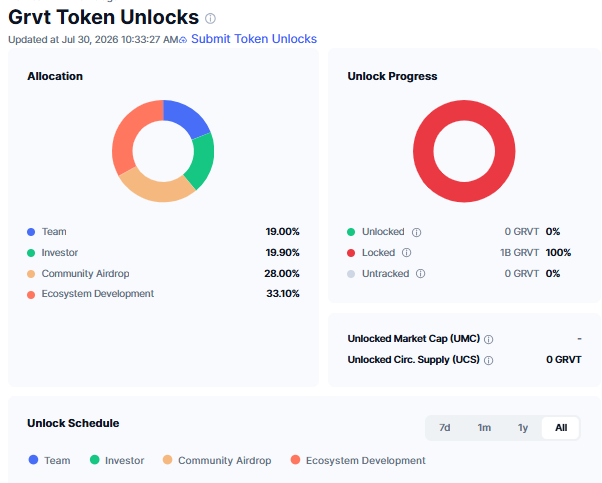
Task: Click the upload icon before Submit Token Unlocks
Action: tap(183, 40)
